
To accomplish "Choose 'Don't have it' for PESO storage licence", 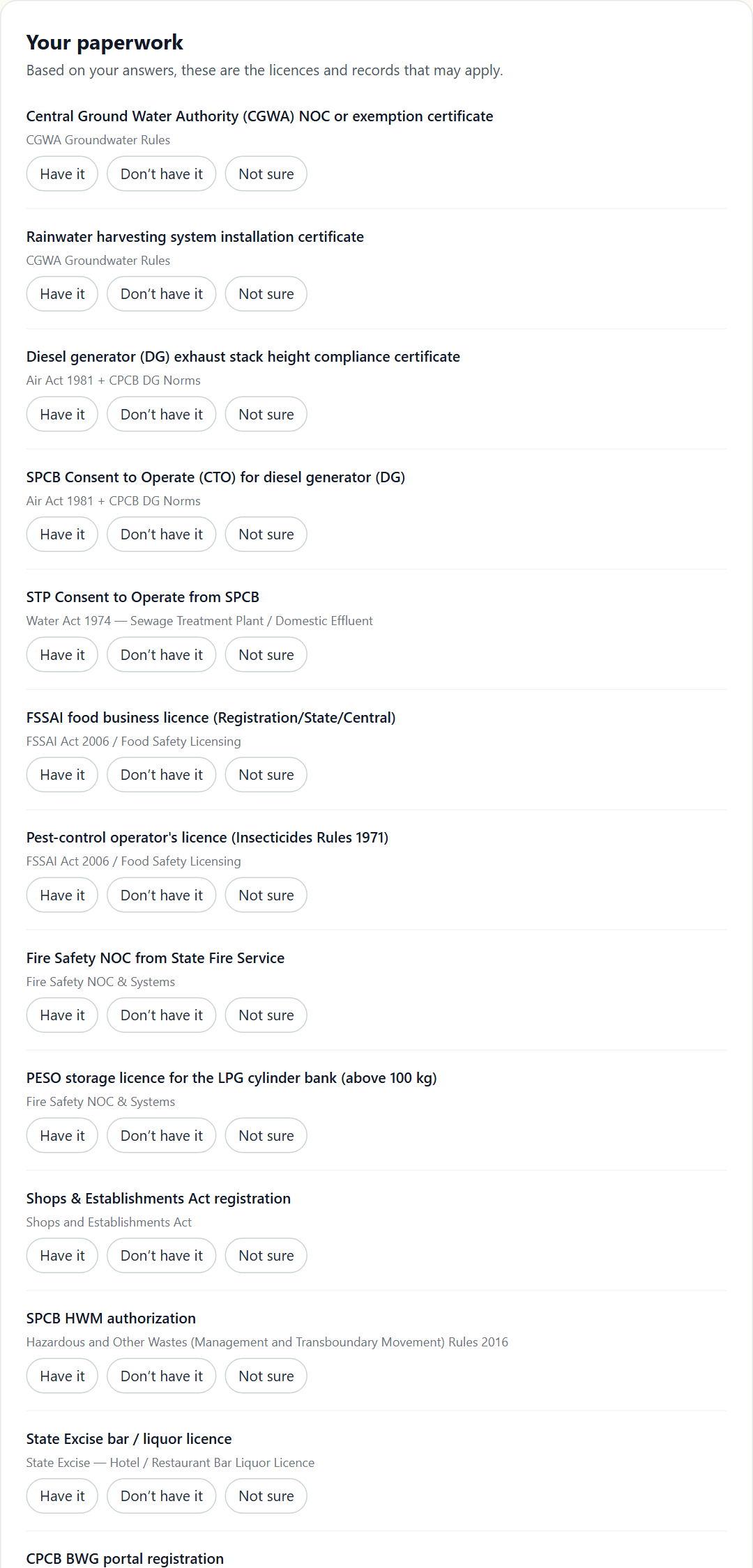I will 162,1135.
